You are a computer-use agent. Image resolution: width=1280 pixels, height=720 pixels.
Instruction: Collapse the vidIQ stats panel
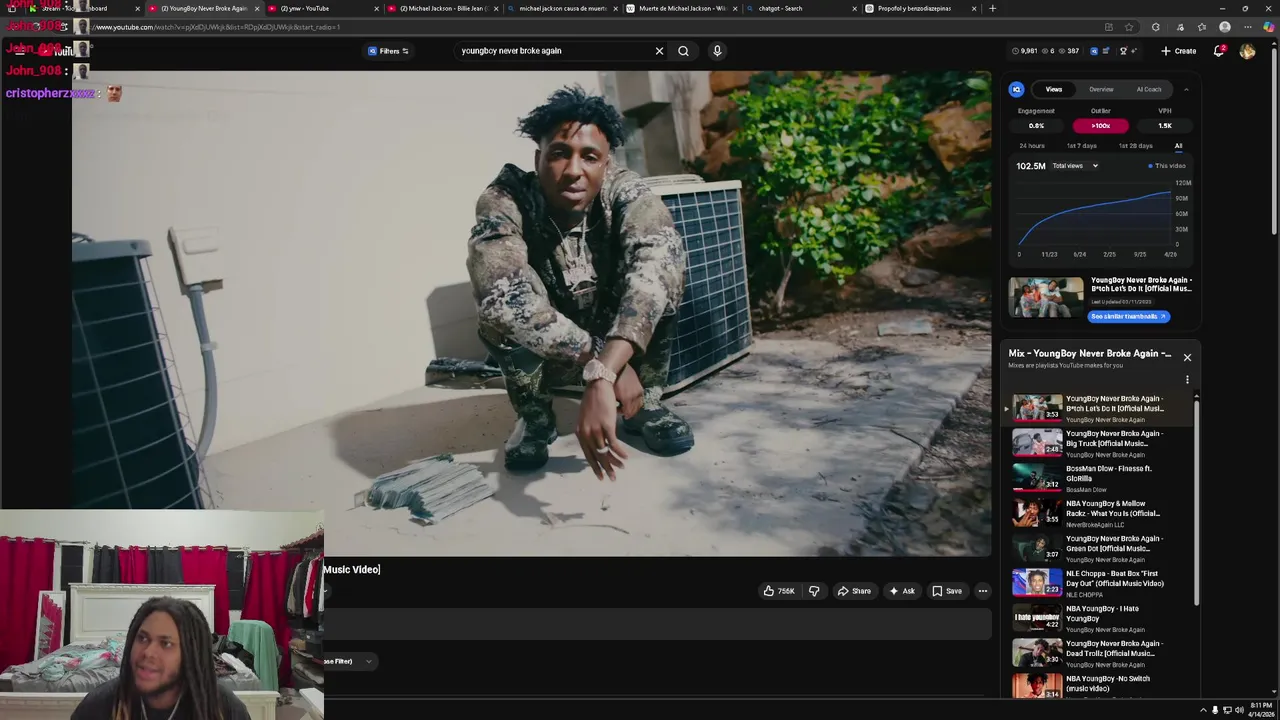tap(1186, 89)
